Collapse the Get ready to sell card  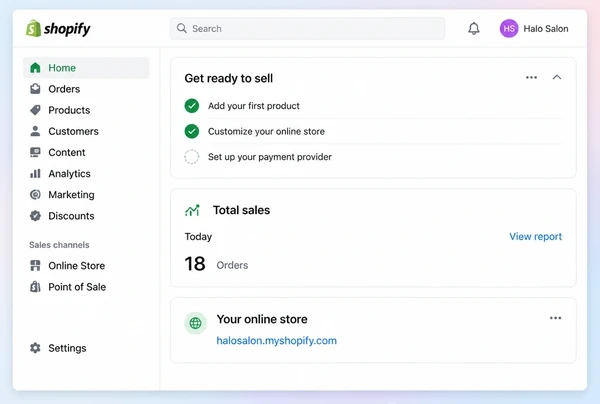pos(557,77)
